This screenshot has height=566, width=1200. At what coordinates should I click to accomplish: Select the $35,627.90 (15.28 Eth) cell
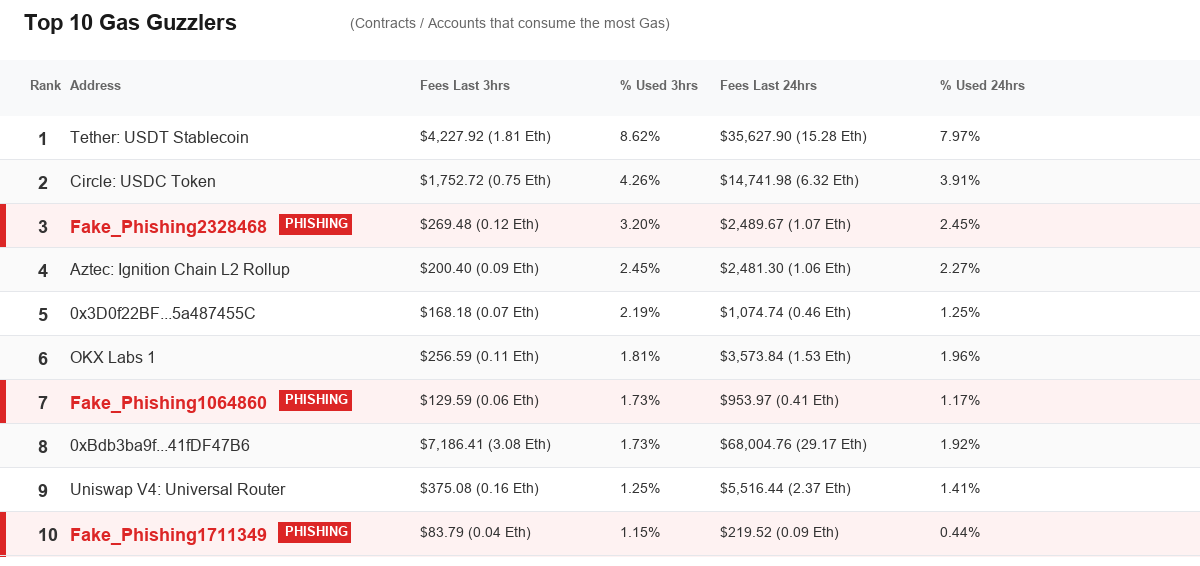[x=793, y=136]
